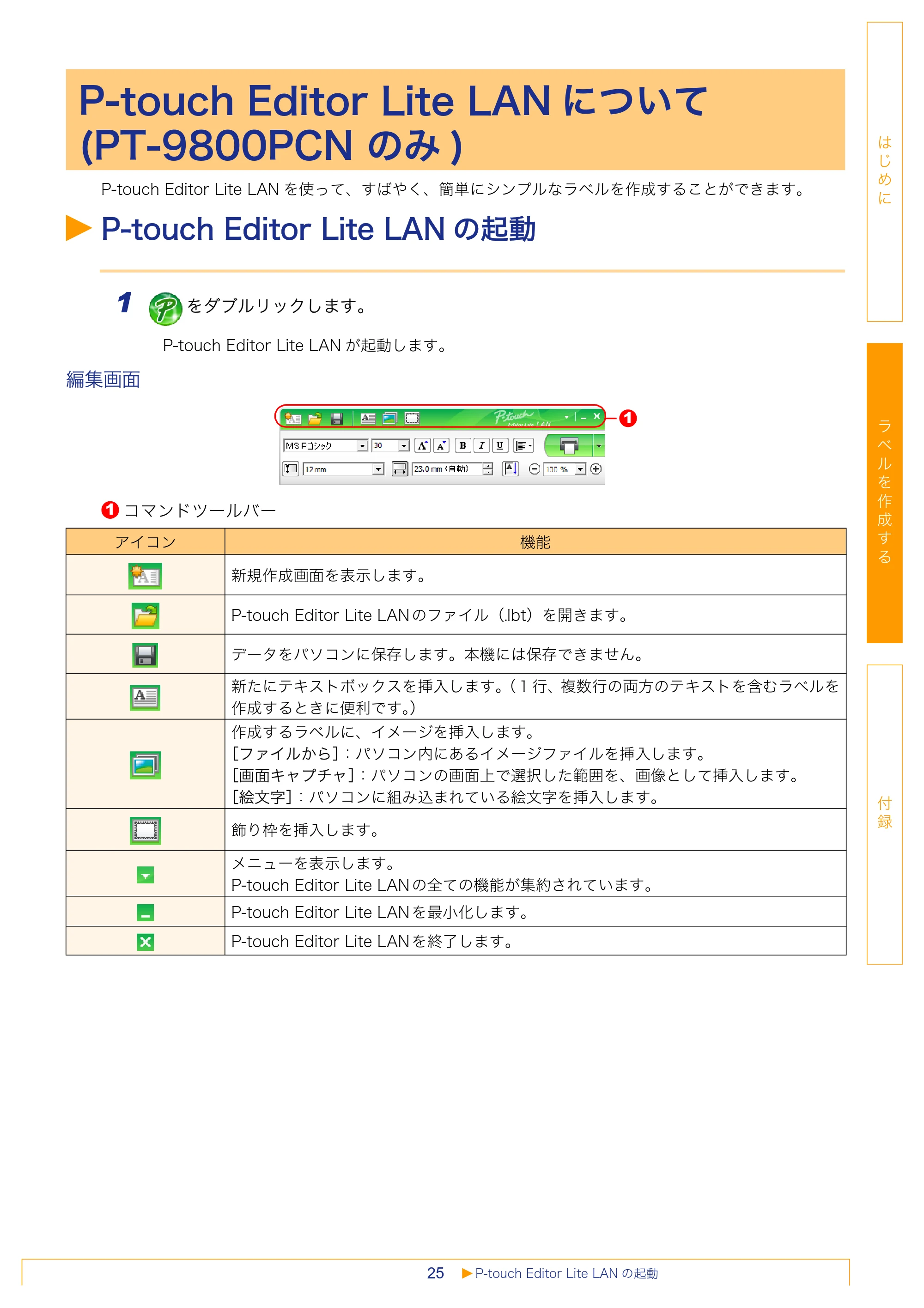Click the label length icon left of 23.0 mm
The image size is (924, 1308).
pos(400,469)
